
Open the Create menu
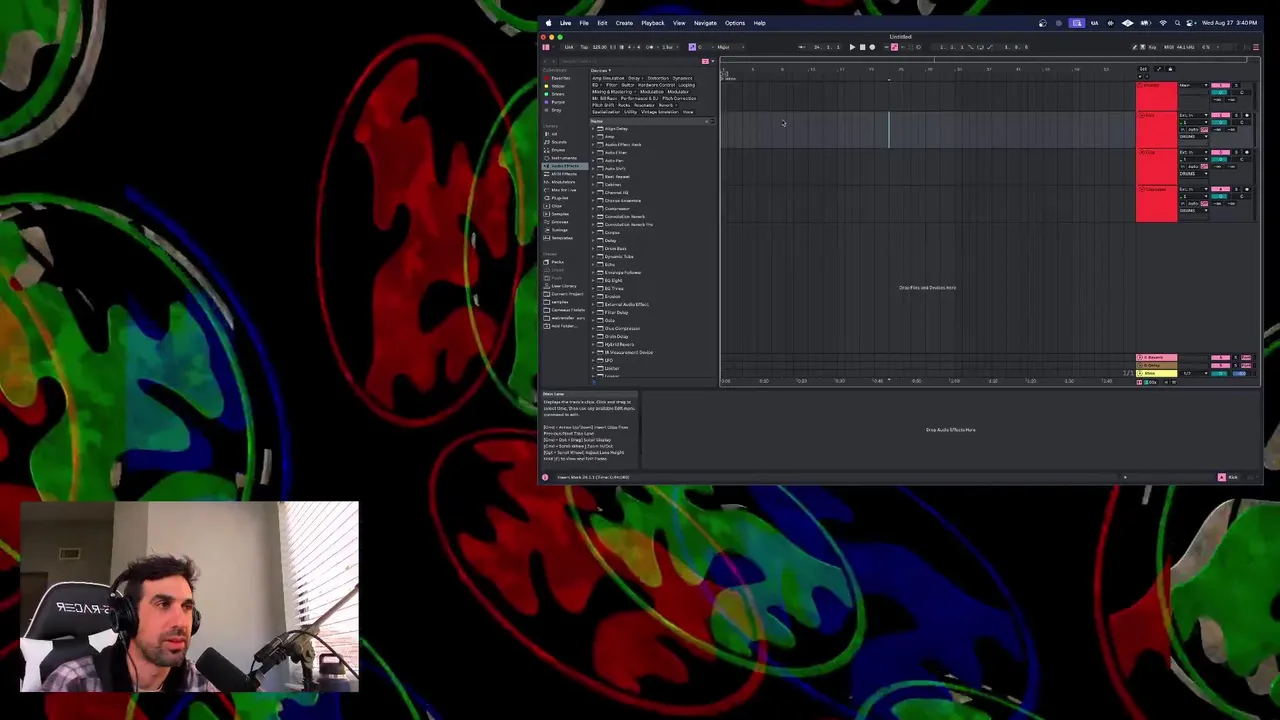coord(624,23)
